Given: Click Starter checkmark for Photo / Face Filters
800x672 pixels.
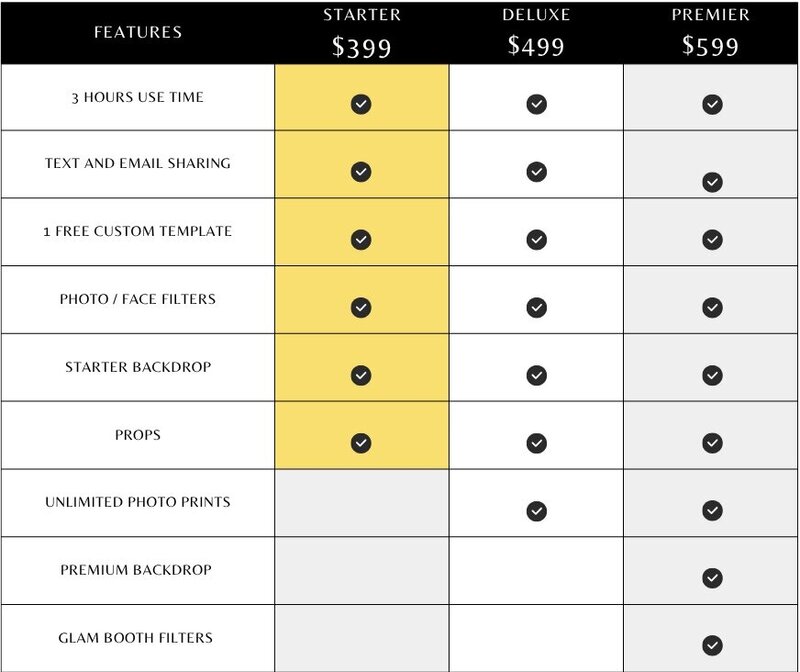Looking at the screenshot, I should 361,308.
